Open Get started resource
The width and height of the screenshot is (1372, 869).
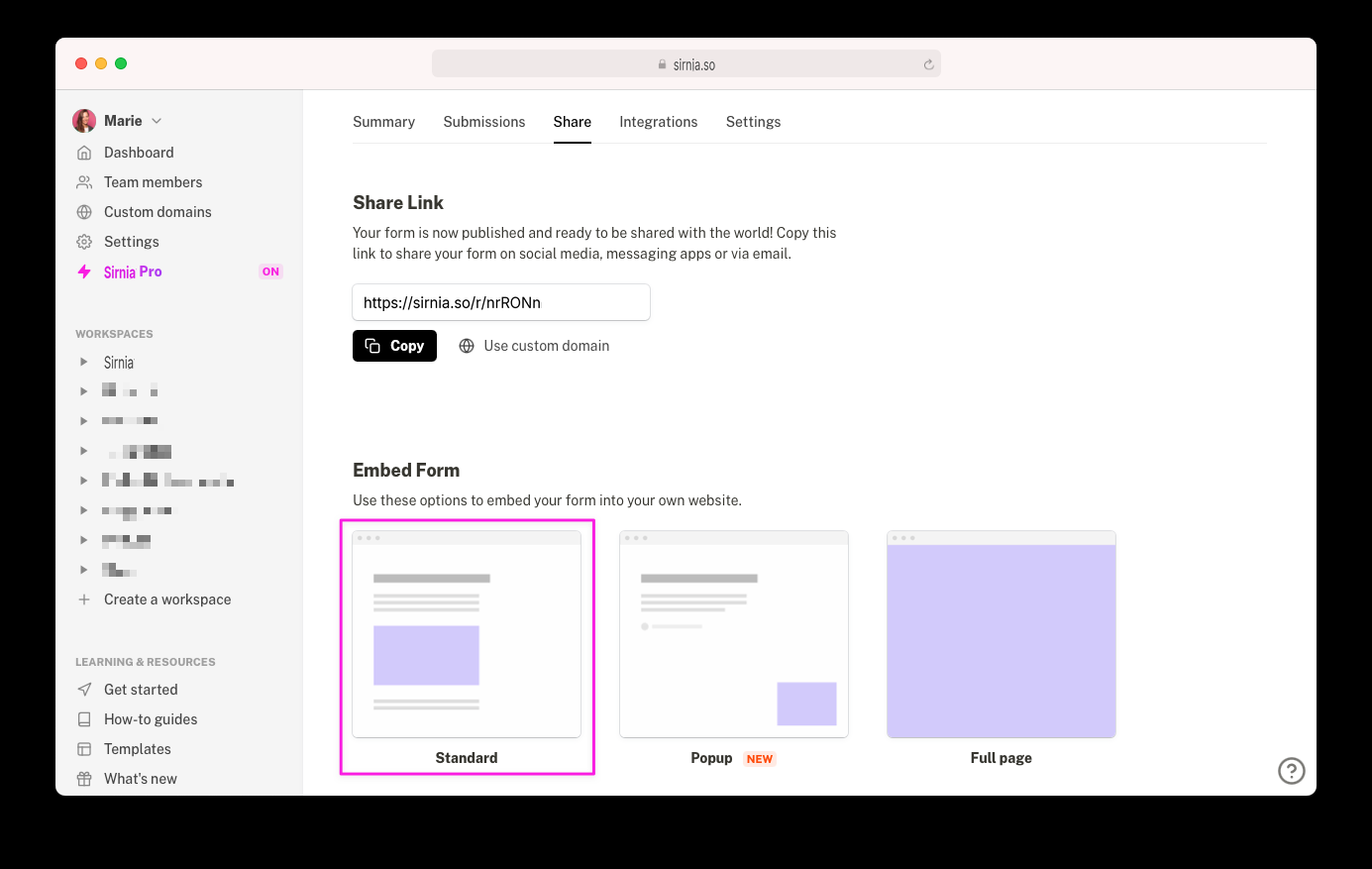141,690
